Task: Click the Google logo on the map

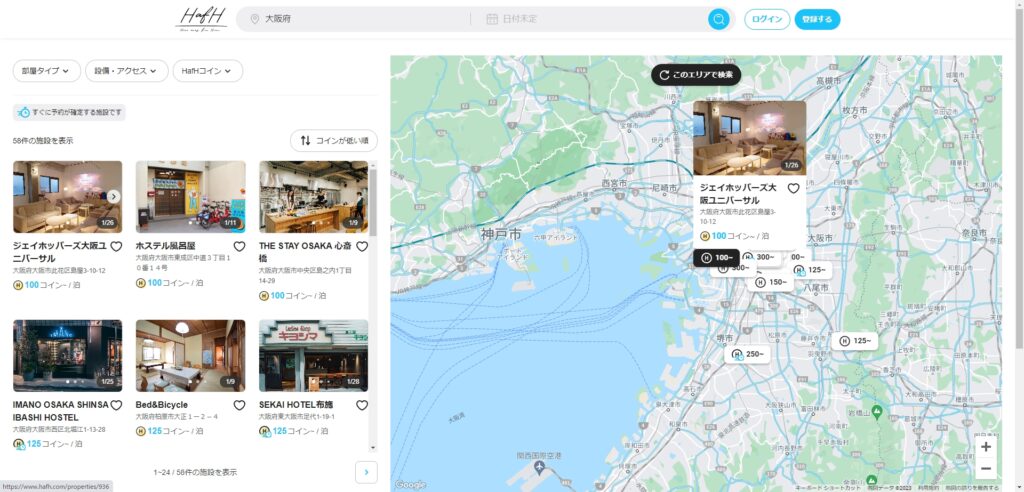Action: click(411, 485)
